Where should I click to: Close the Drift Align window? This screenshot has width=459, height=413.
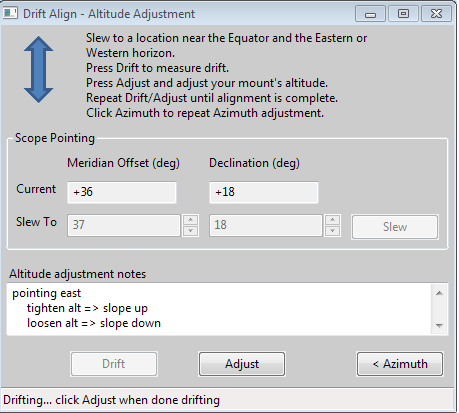[436, 14]
